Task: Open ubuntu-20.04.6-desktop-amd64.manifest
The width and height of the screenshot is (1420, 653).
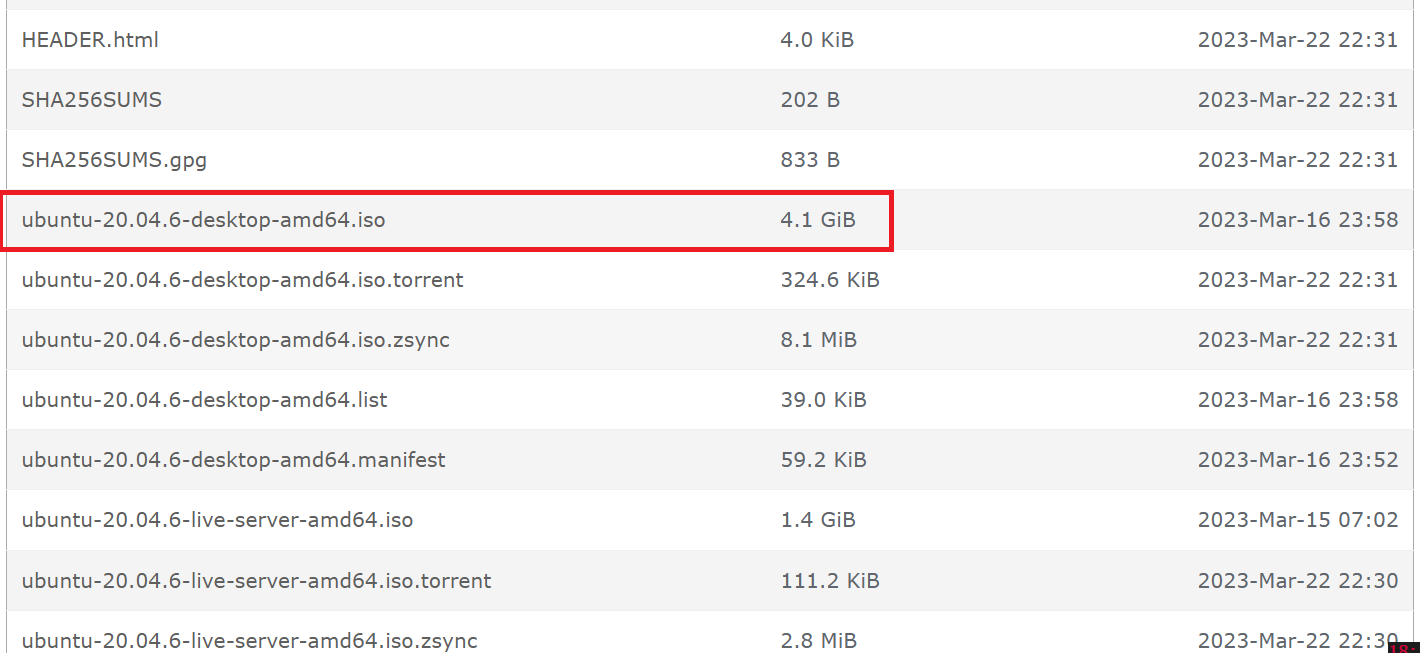Action: click(x=233, y=460)
